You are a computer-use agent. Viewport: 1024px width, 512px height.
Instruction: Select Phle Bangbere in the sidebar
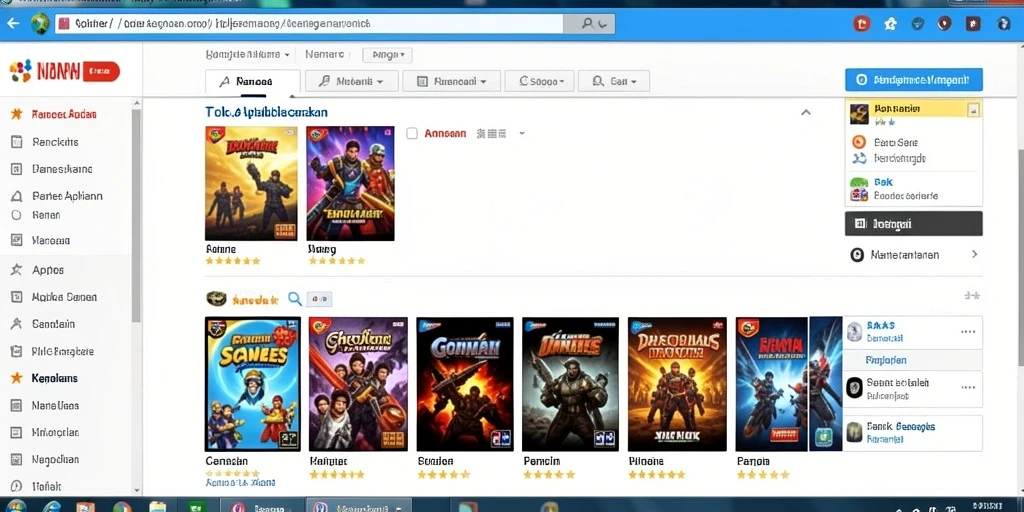62,351
